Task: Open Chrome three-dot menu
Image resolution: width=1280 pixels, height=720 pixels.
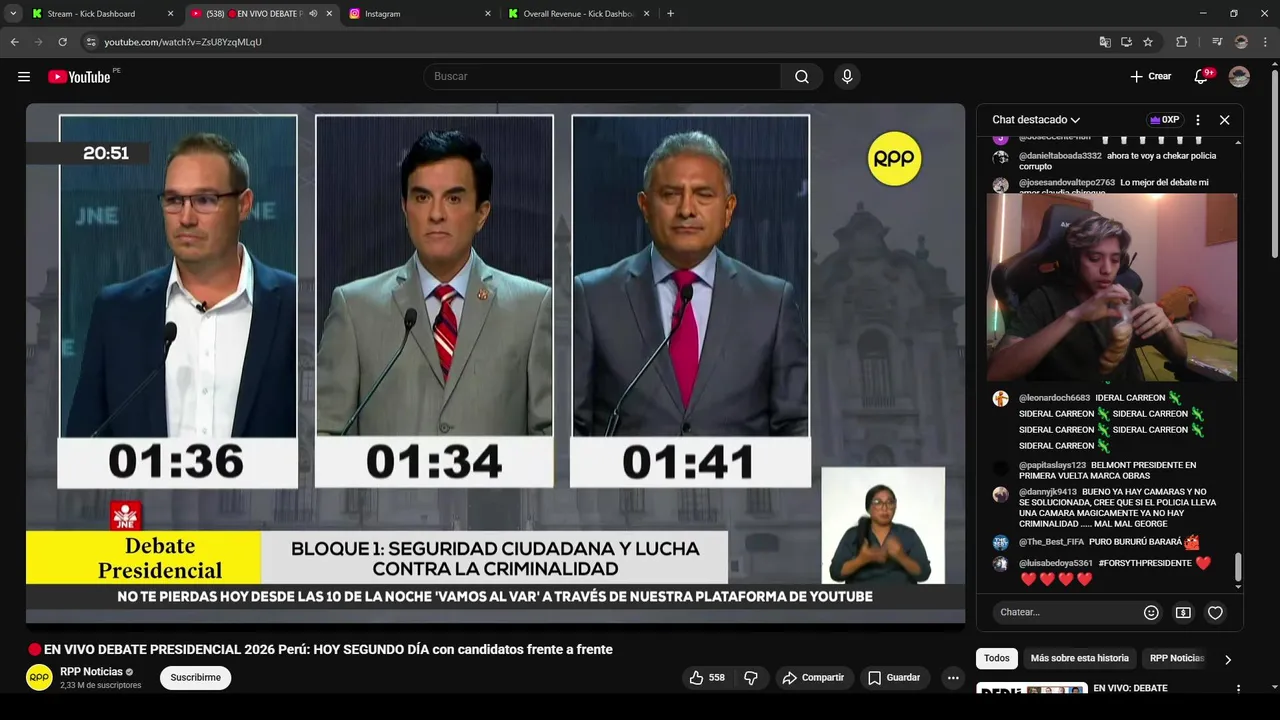Action: tap(1265, 42)
